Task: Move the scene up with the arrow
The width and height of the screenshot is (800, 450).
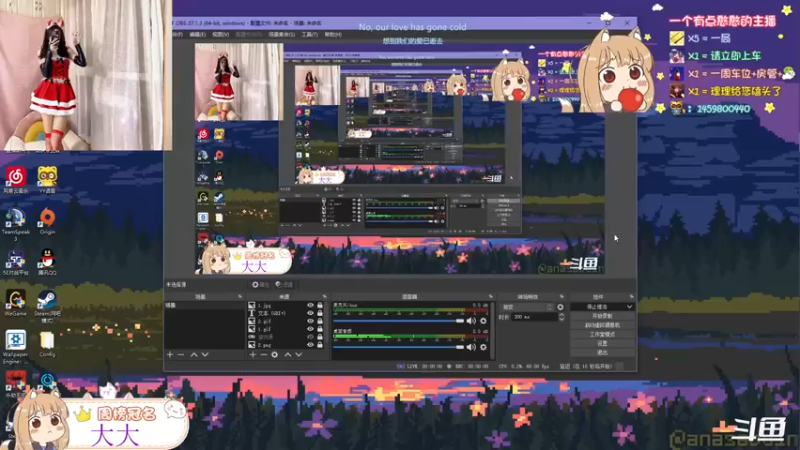Action: tap(194, 355)
